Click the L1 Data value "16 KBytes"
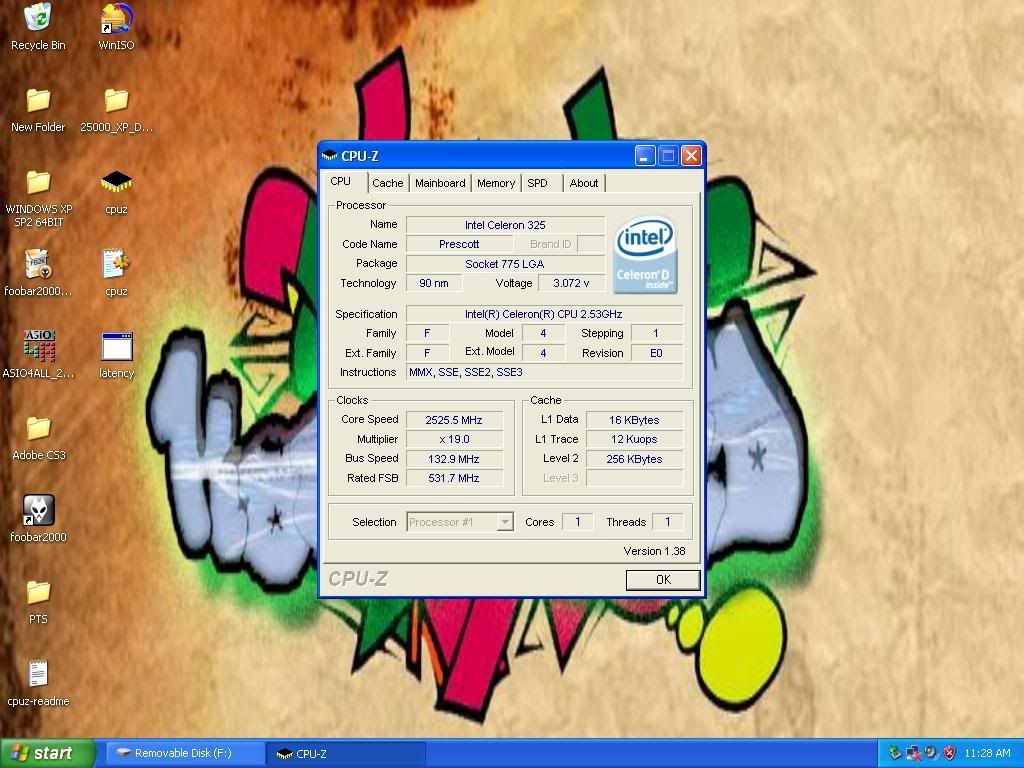 (634, 420)
